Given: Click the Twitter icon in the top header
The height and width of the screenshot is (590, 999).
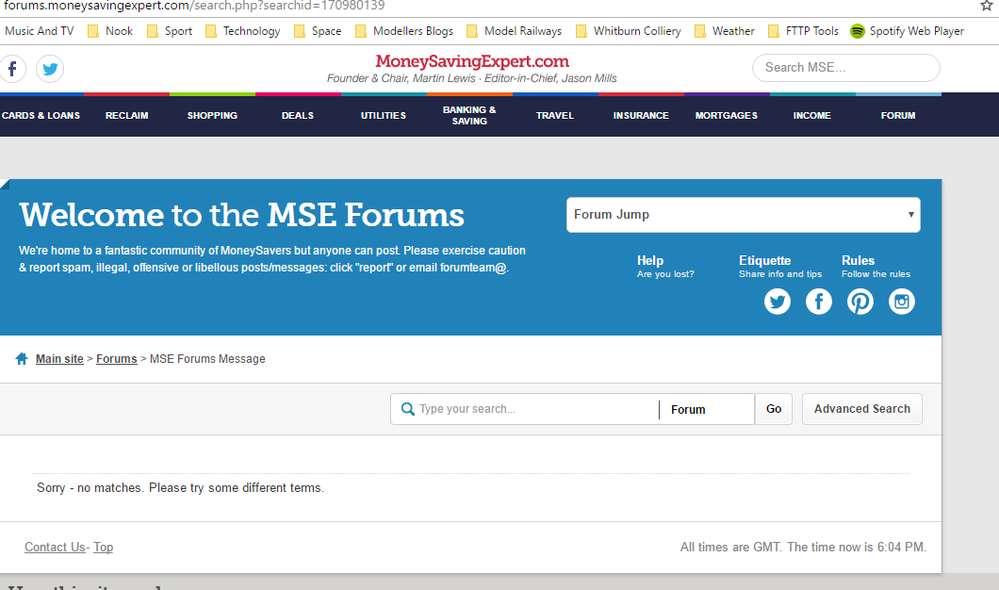Looking at the screenshot, I should coord(50,69).
